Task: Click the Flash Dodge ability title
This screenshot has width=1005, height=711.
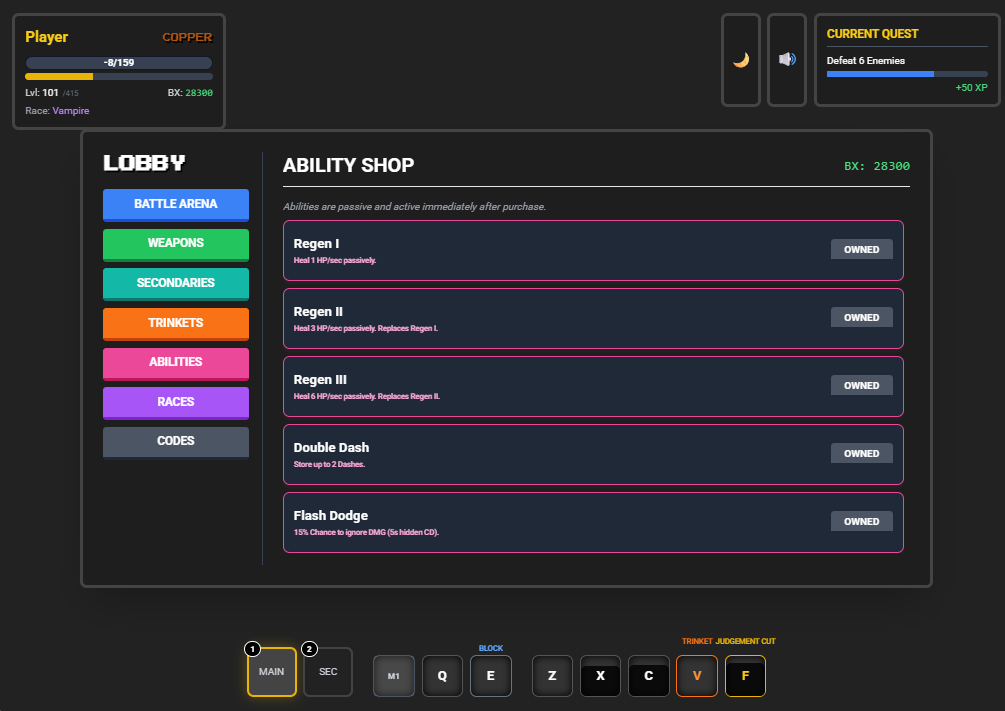Action: click(x=331, y=515)
